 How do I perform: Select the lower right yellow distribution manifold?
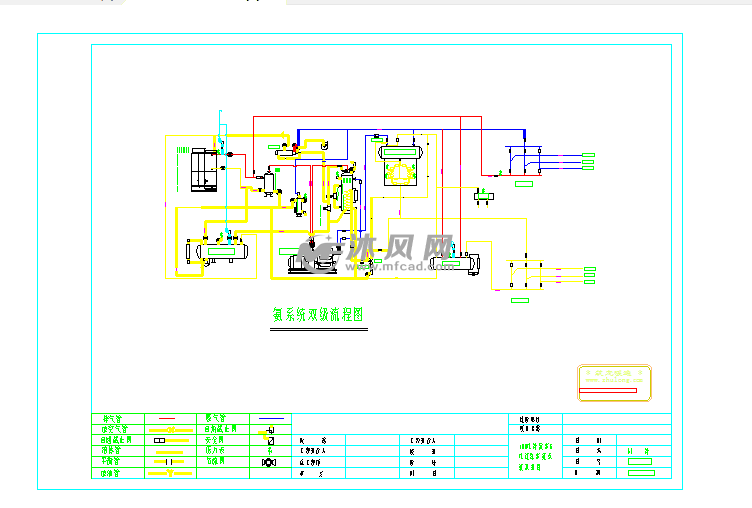pyautogui.click(x=524, y=271)
